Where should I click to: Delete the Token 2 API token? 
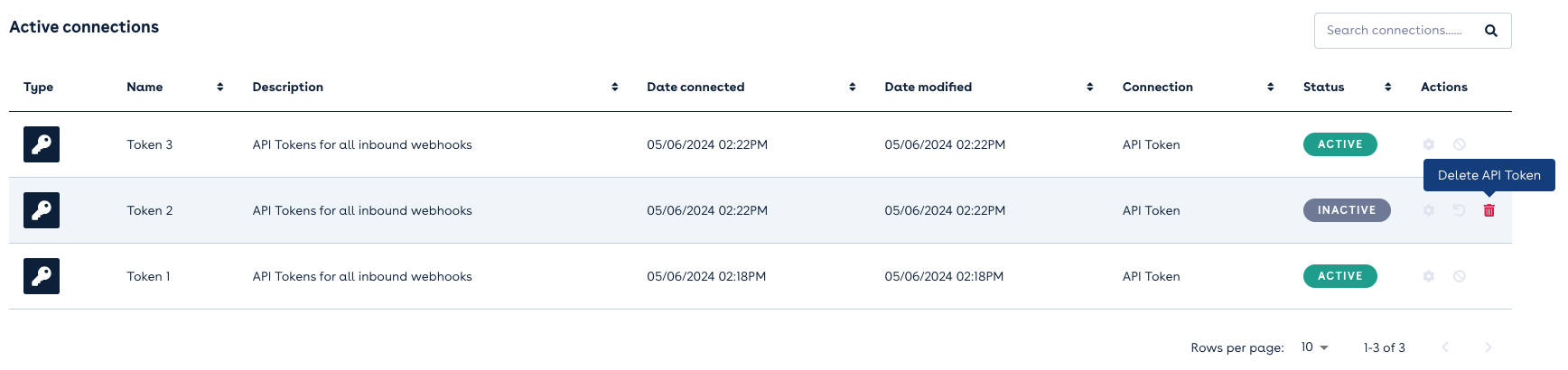point(1489,210)
